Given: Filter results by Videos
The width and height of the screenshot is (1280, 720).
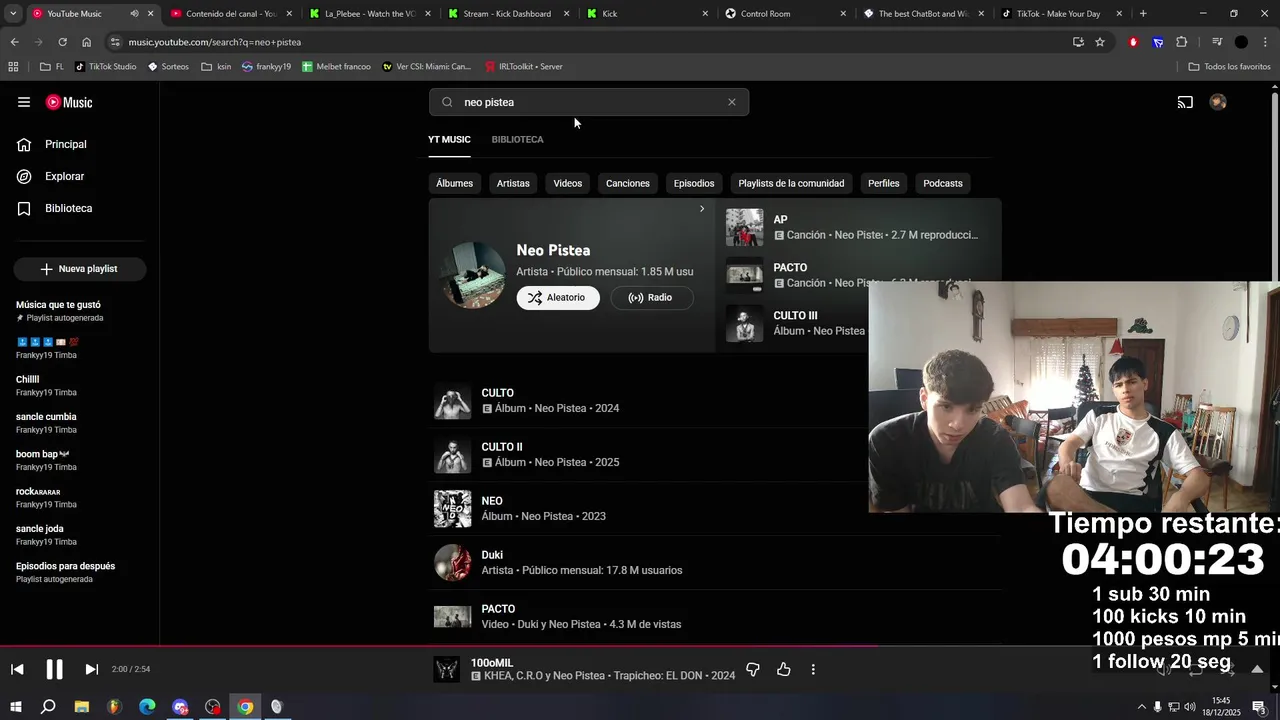Looking at the screenshot, I should pyautogui.click(x=567, y=183).
